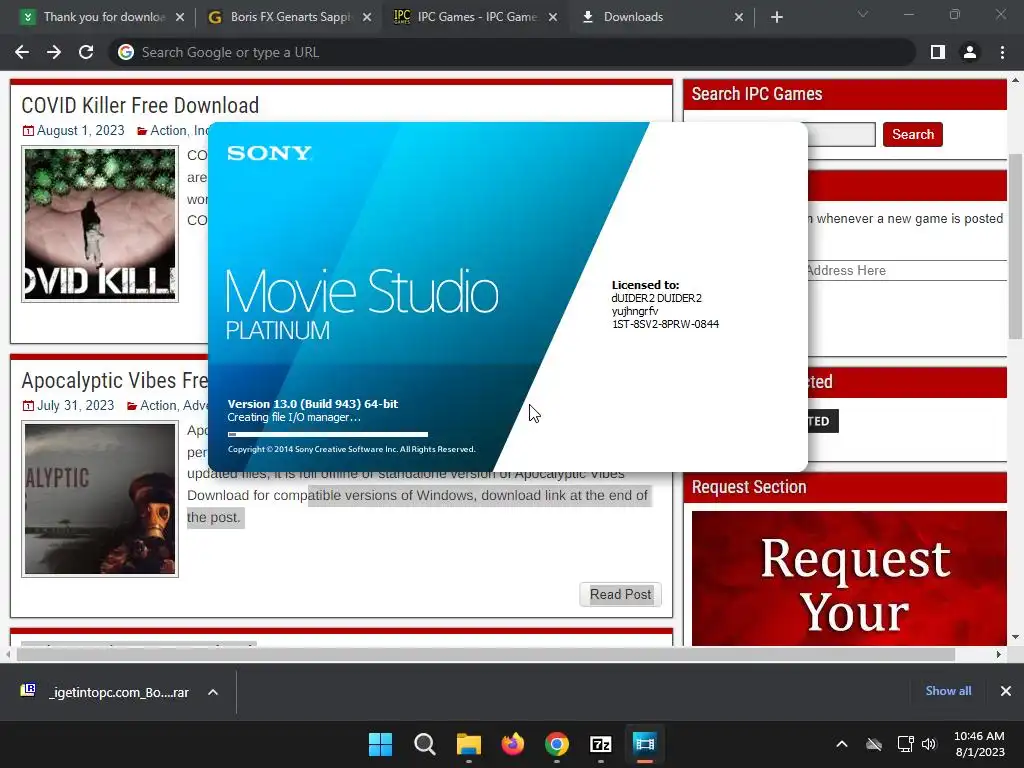Switch to the Downloads tab

[x=662, y=17]
